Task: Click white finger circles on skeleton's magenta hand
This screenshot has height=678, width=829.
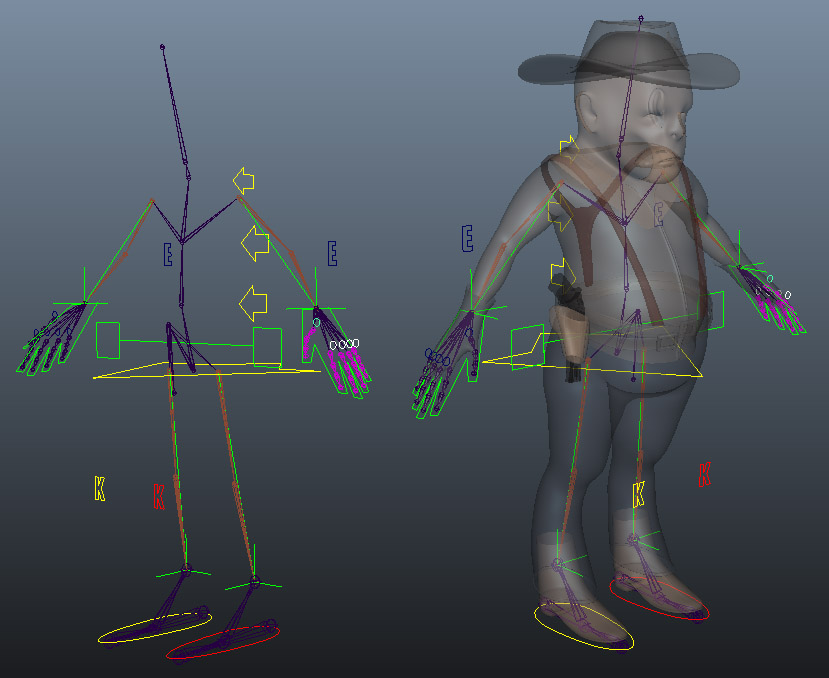Action: (x=344, y=344)
